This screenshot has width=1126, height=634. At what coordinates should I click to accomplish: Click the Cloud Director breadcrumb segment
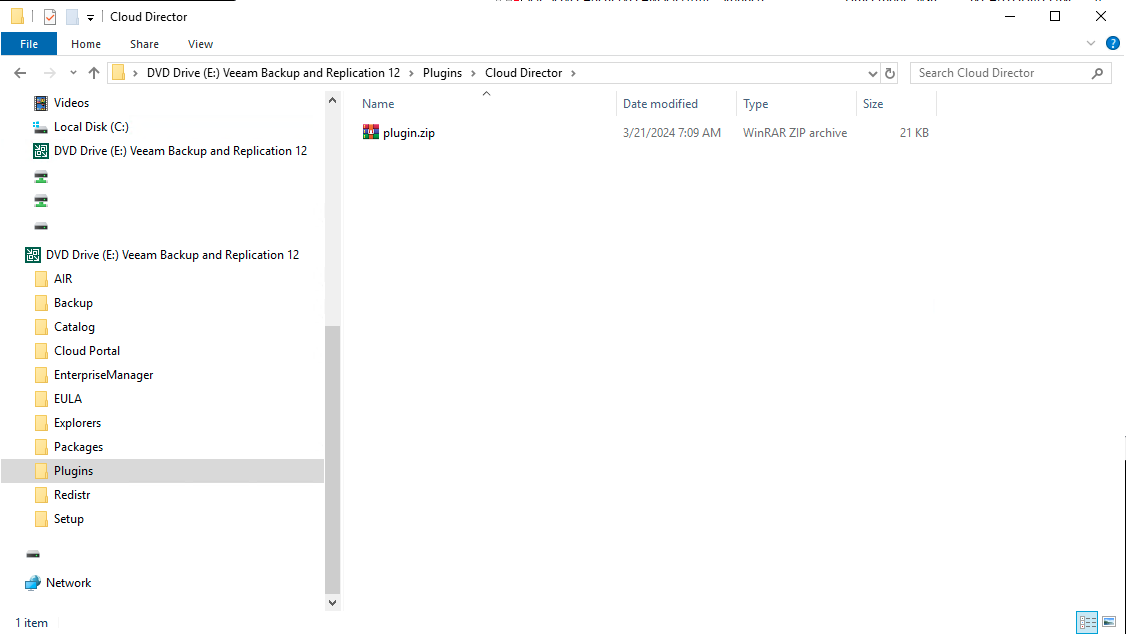pos(524,73)
